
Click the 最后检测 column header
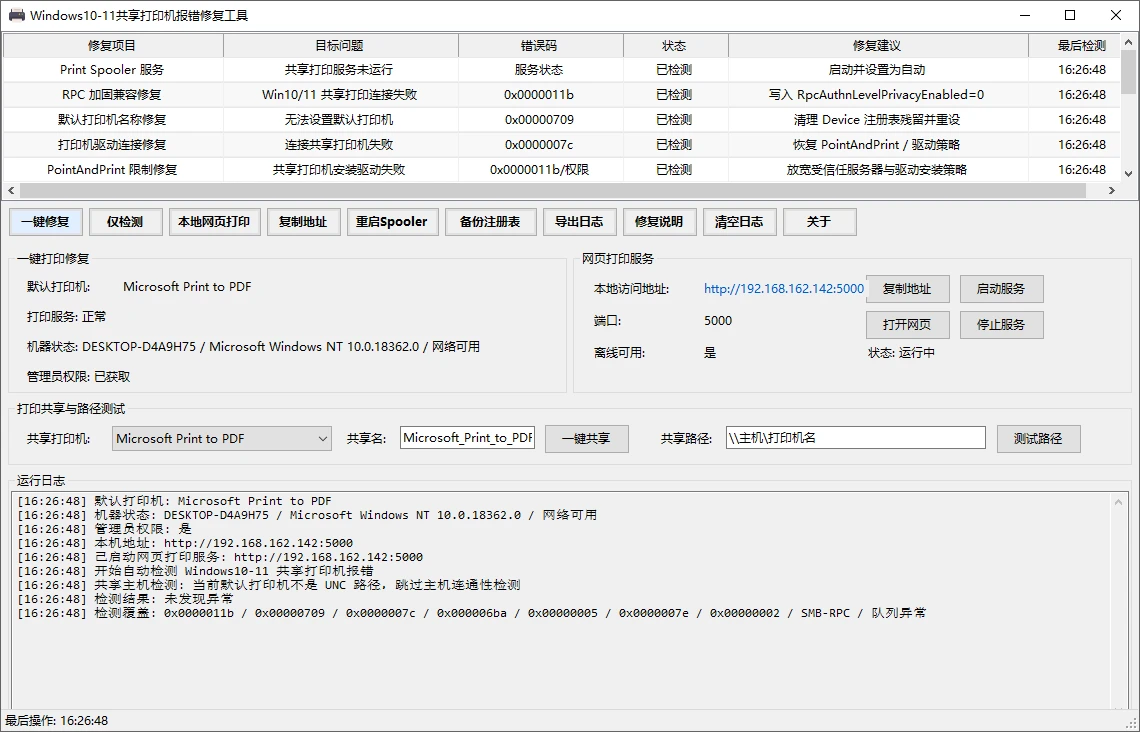(1075, 45)
